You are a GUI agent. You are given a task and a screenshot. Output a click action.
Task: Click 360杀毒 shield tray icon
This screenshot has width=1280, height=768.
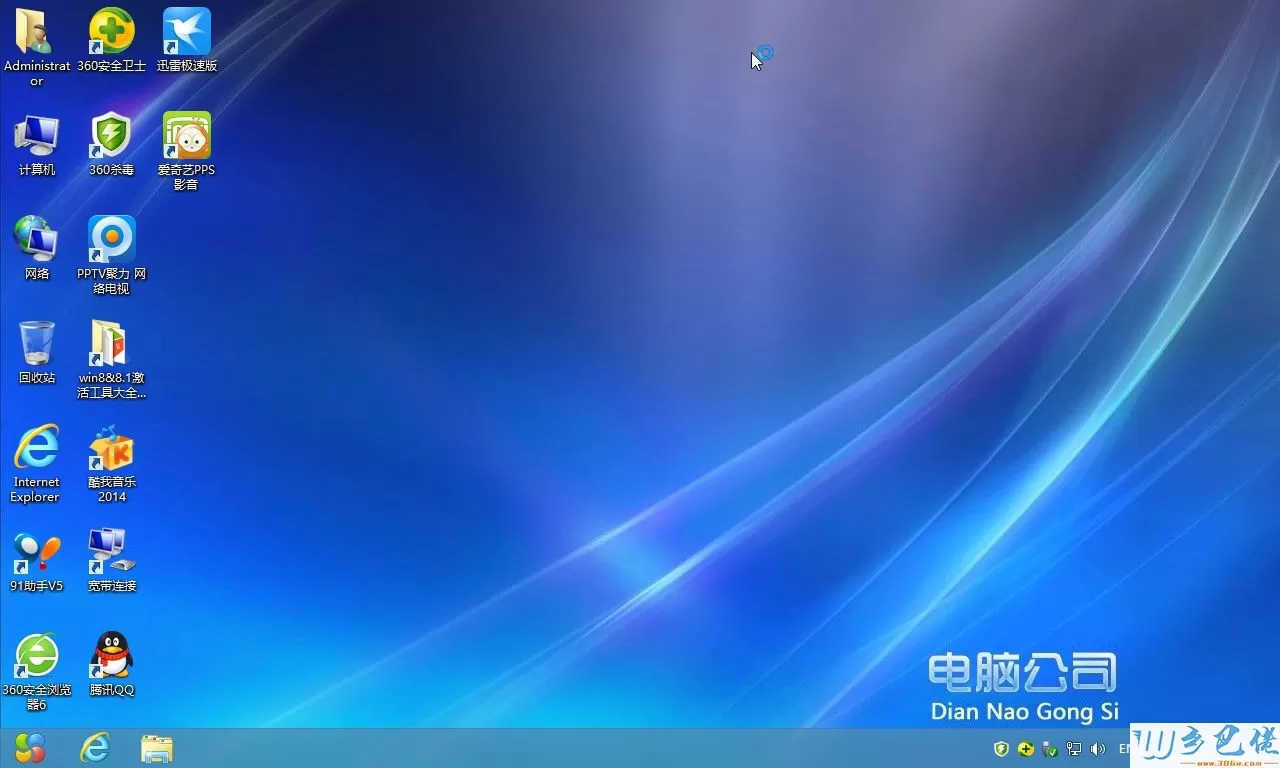pos(1001,749)
